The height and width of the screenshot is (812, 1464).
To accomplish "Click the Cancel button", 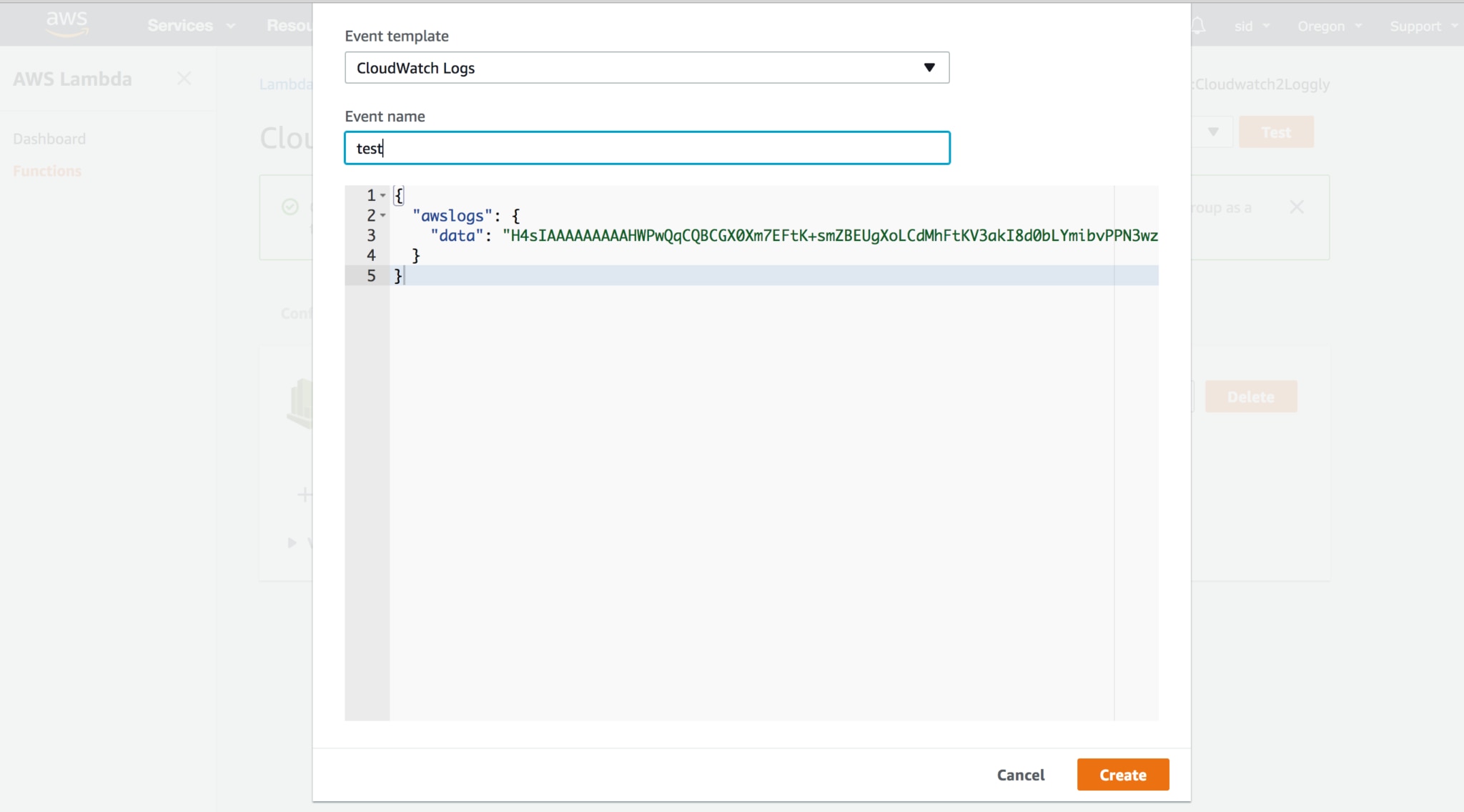I will click(x=1020, y=775).
